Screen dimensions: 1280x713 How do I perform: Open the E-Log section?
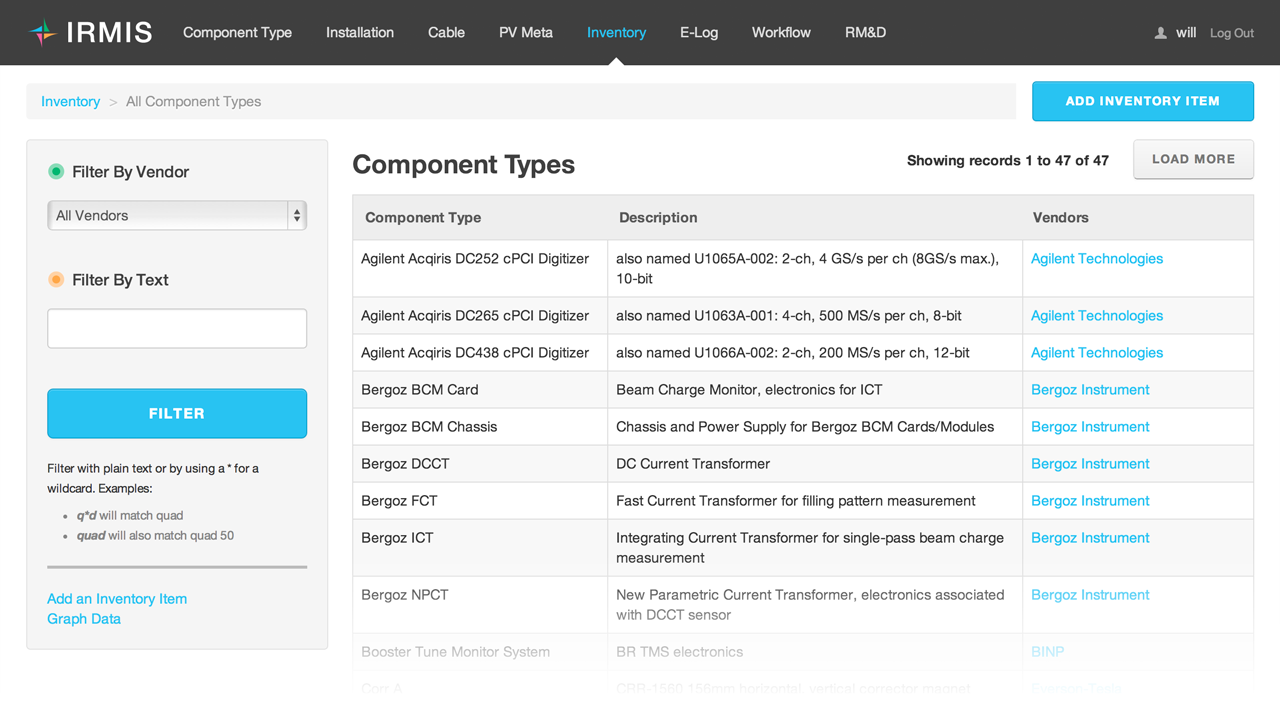click(x=699, y=33)
